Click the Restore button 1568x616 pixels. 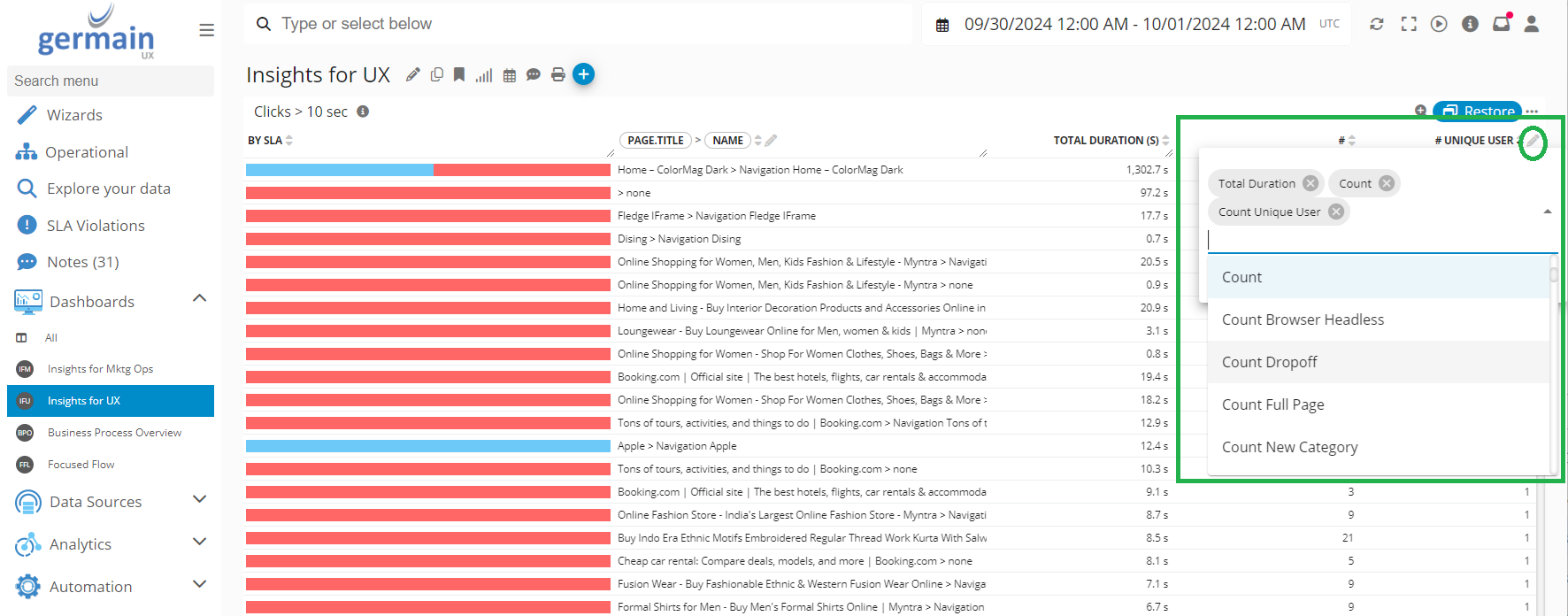point(1478,112)
